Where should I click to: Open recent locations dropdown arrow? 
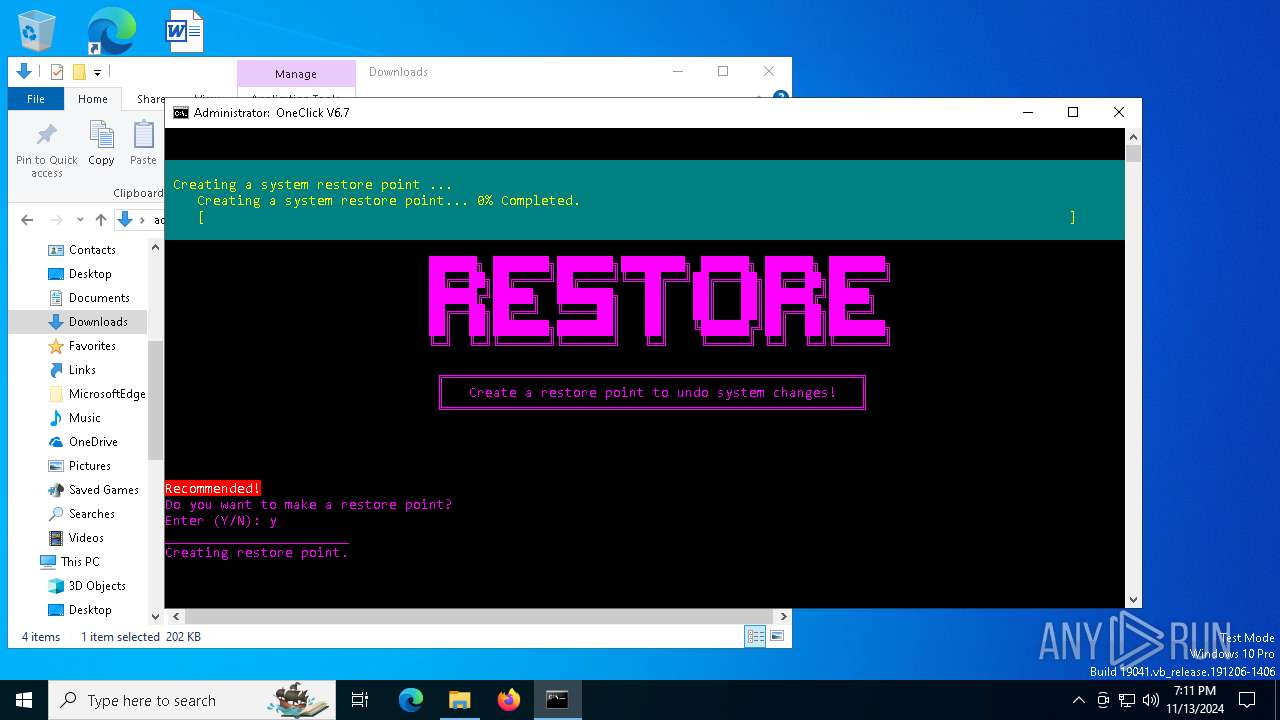tap(80, 220)
